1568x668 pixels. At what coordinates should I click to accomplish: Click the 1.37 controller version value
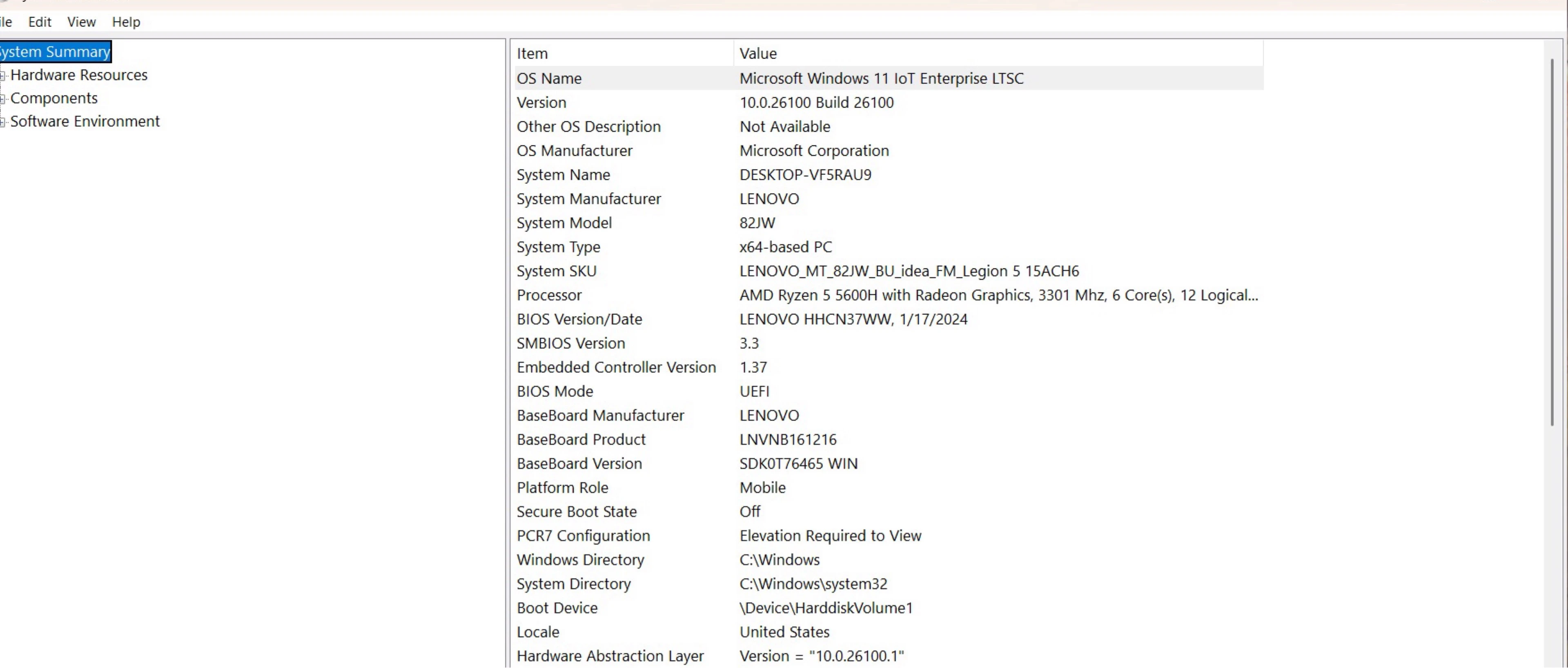(753, 367)
